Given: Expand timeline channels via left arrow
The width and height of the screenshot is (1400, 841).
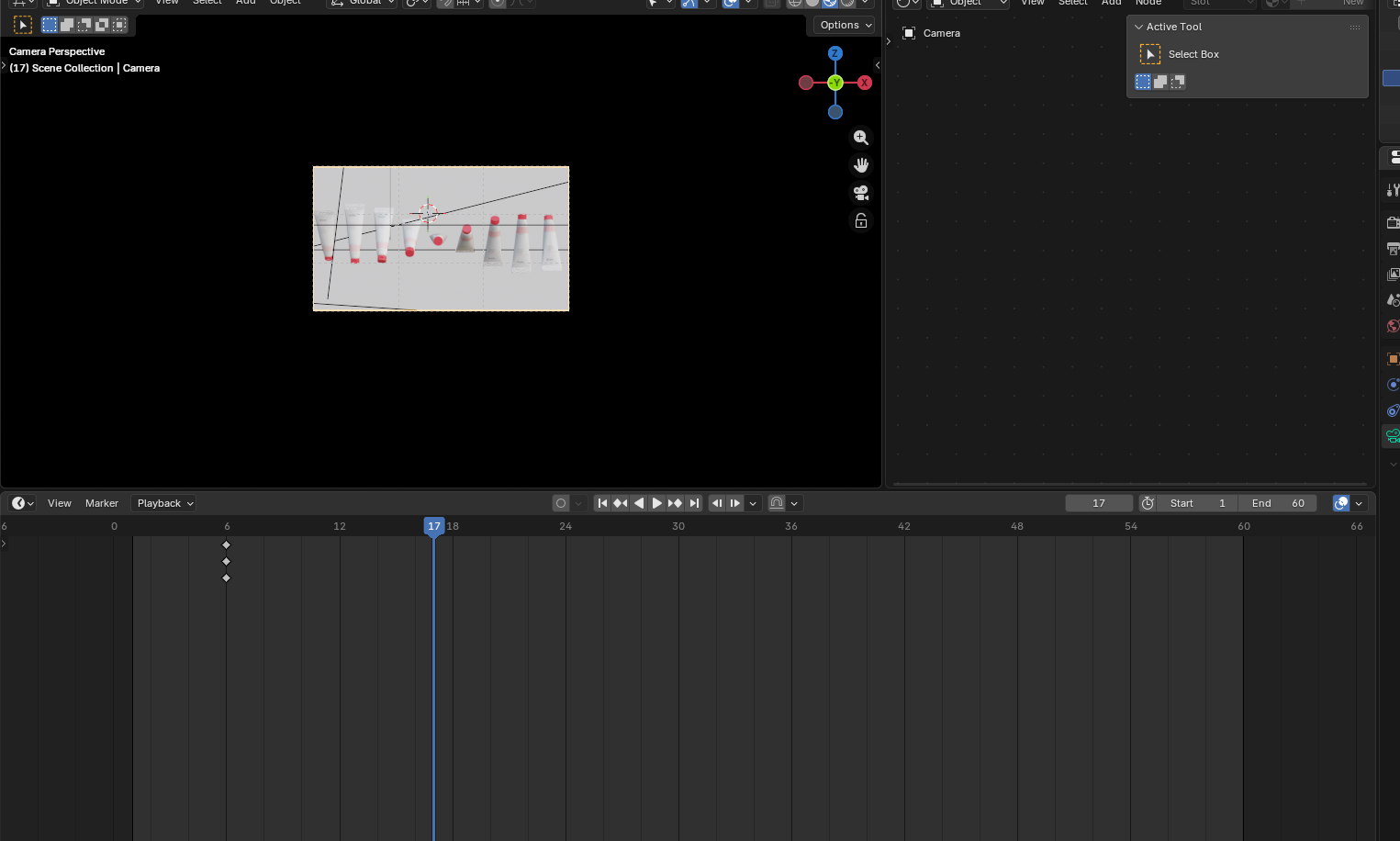Looking at the screenshot, I should [4, 544].
